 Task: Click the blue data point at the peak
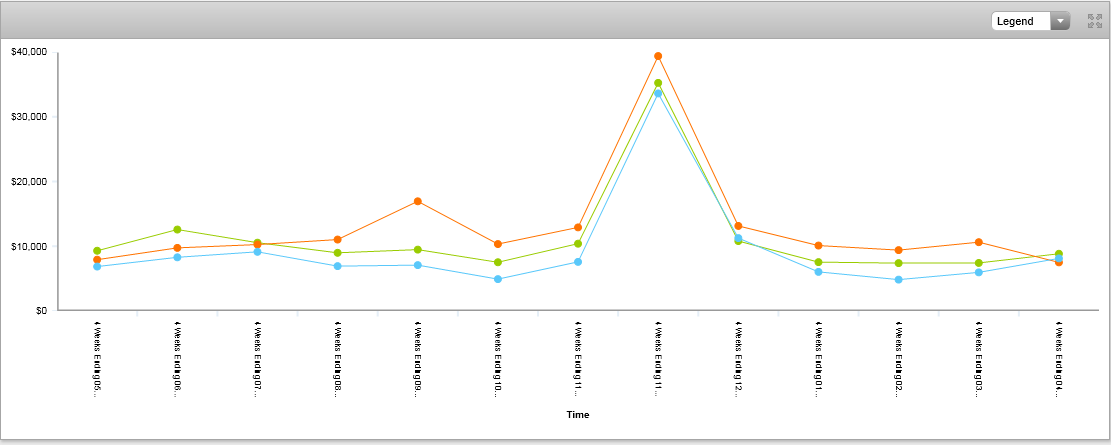(x=658, y=94)
